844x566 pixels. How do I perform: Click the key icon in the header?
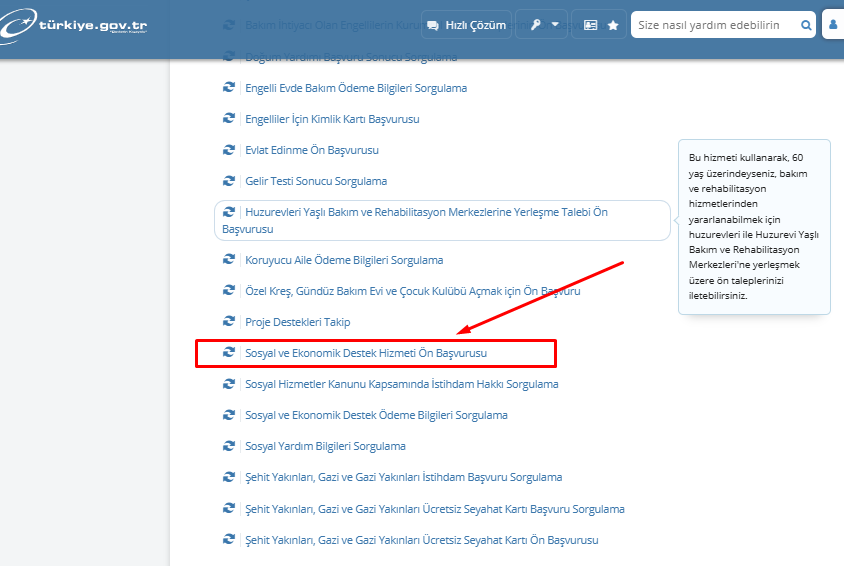coord(534,25)
